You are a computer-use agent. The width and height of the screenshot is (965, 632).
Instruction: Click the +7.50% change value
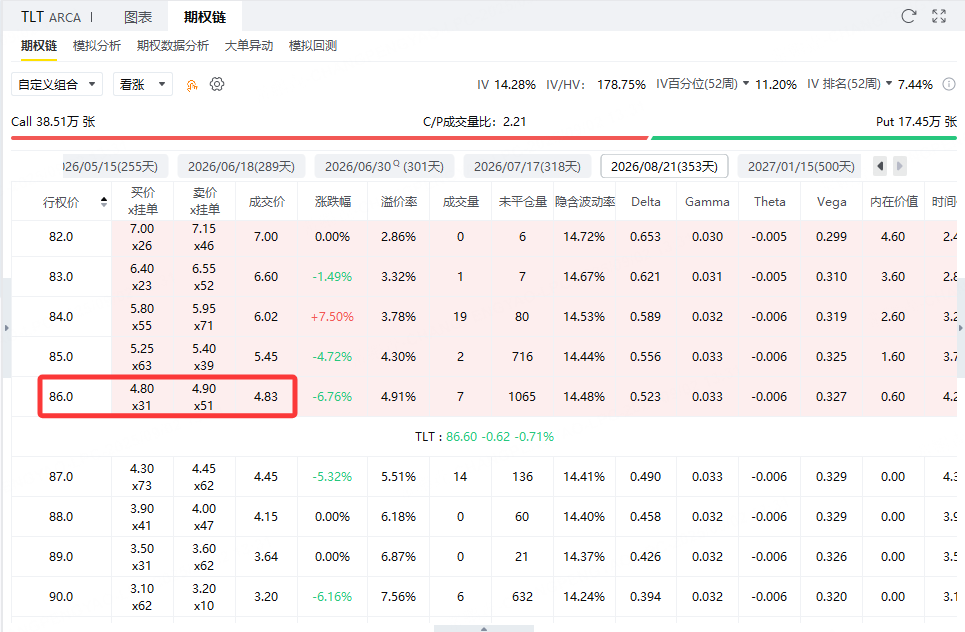(332, 317)
